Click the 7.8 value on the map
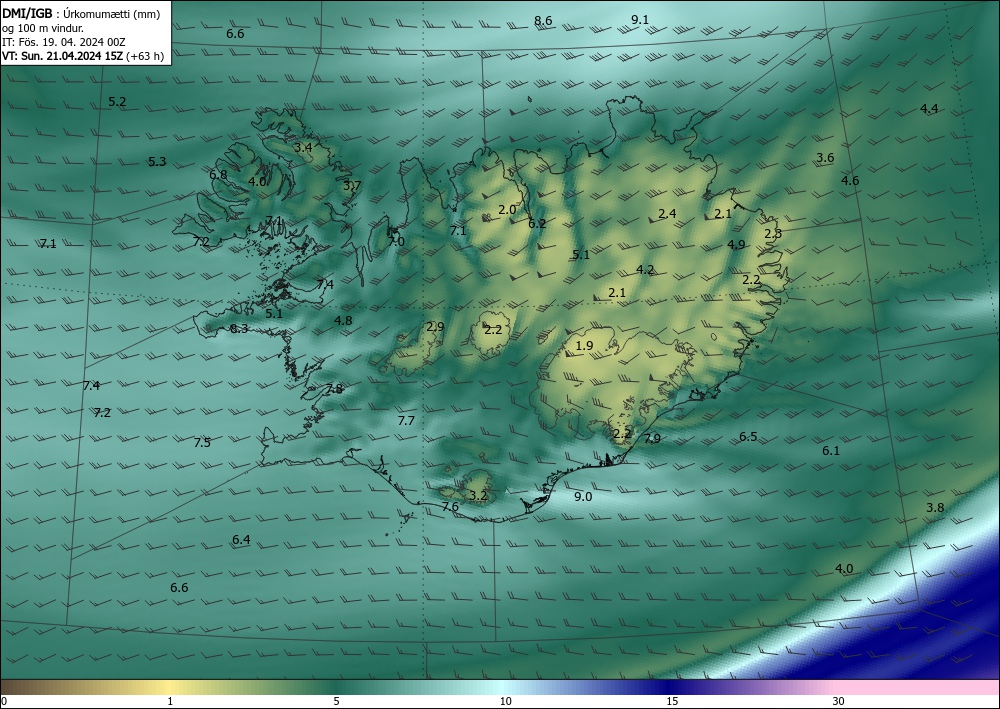The width and height of the screenshot is (1000, 709). click(x=334, y=389)
